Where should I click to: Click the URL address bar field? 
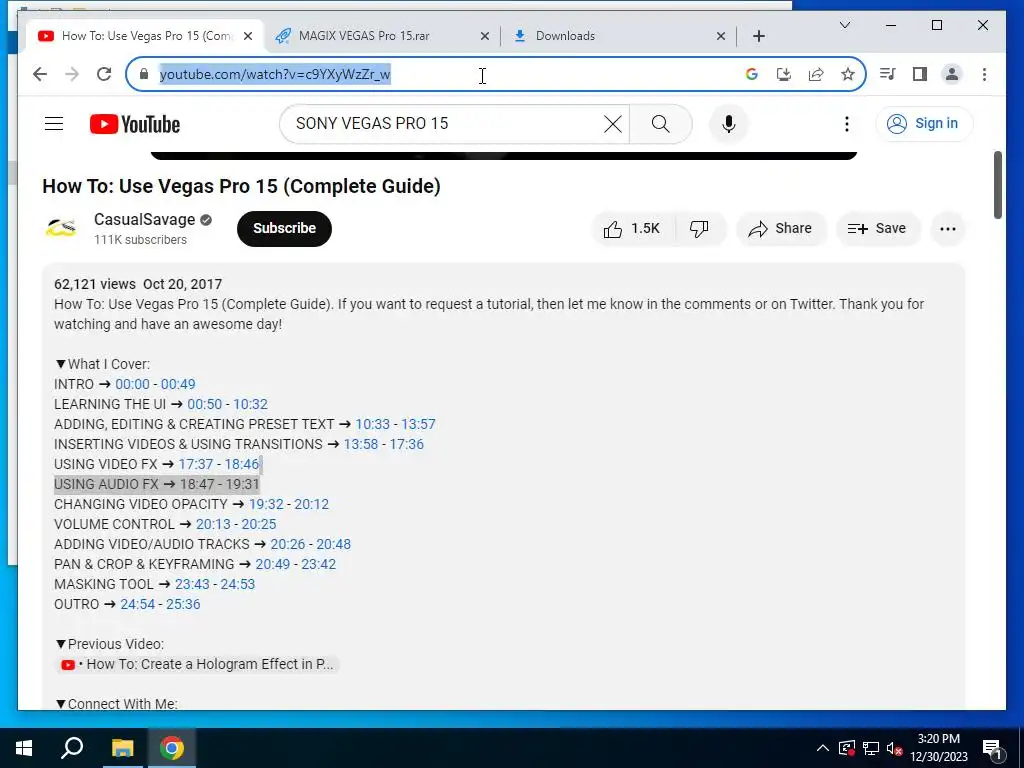[x=496, y=74]
